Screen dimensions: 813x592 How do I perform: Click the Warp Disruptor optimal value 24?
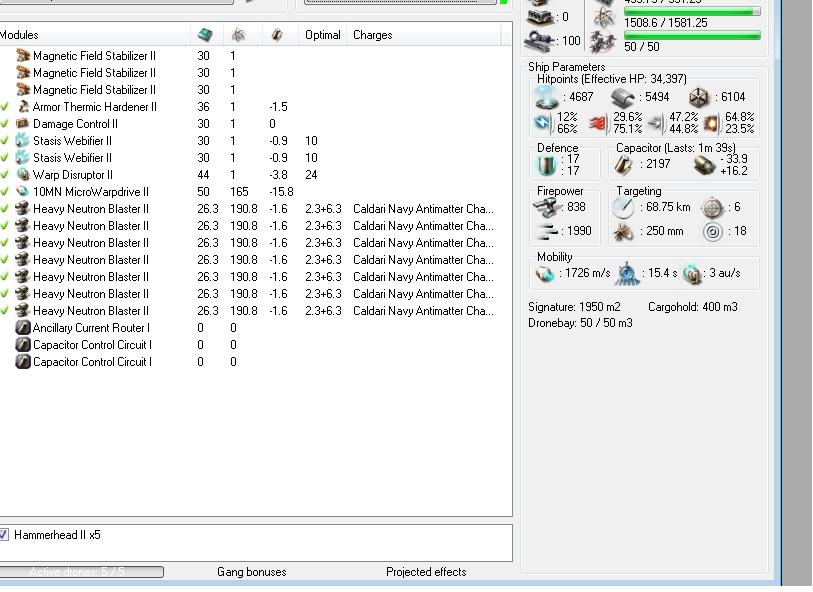pos(311,175)
